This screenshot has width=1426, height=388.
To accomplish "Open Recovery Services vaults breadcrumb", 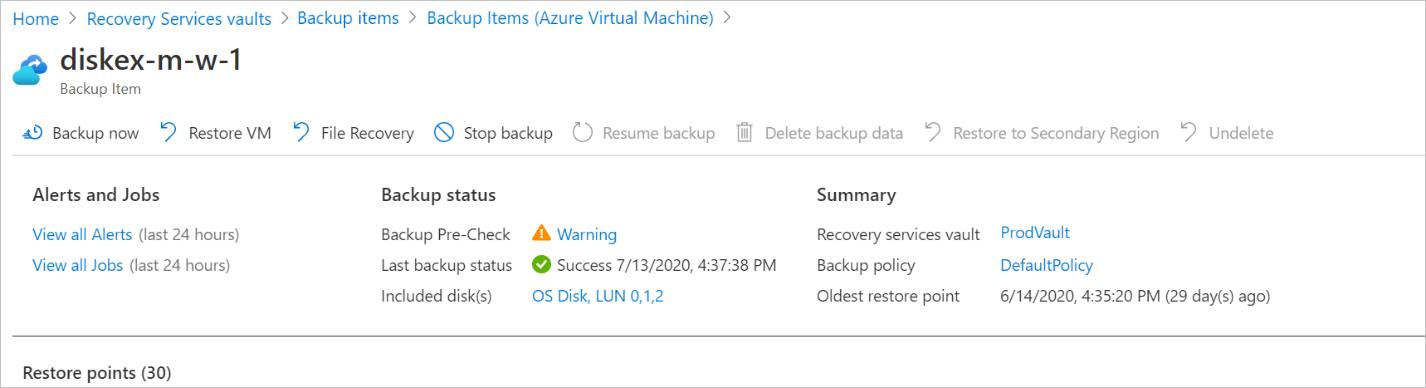I will pyautogui.click(x=179, y=18).
